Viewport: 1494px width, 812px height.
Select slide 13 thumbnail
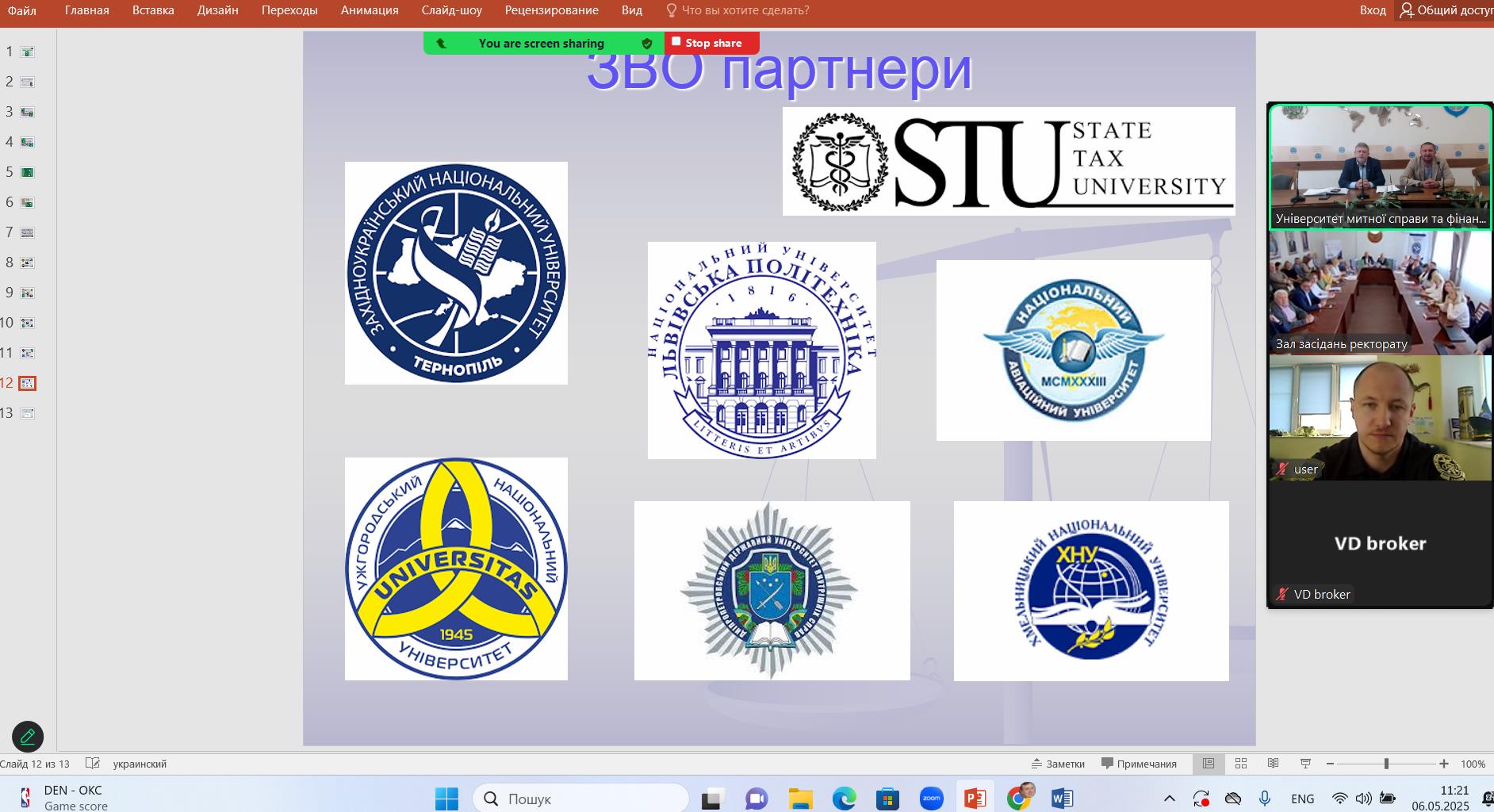[x=27, y=414]
